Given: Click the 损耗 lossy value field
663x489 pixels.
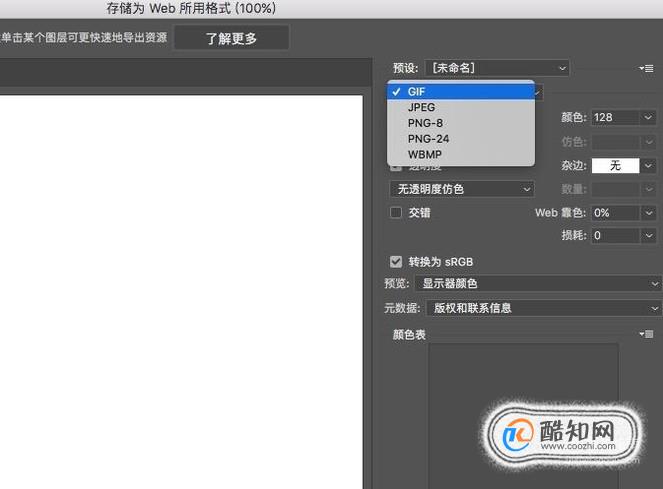Looking at the screenshot, I should 615,235.
